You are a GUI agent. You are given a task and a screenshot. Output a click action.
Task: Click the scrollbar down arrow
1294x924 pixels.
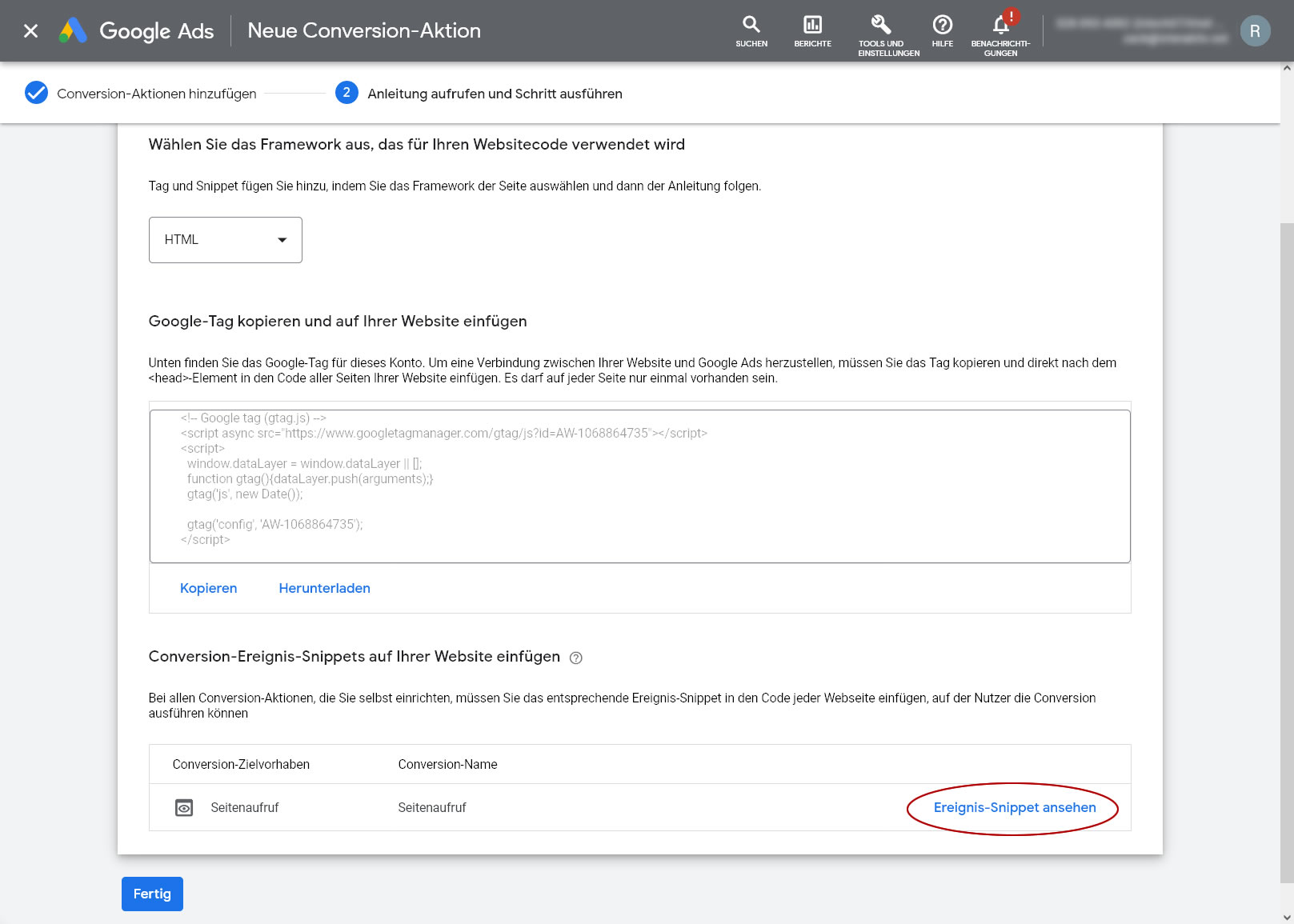pos(1287,917)
